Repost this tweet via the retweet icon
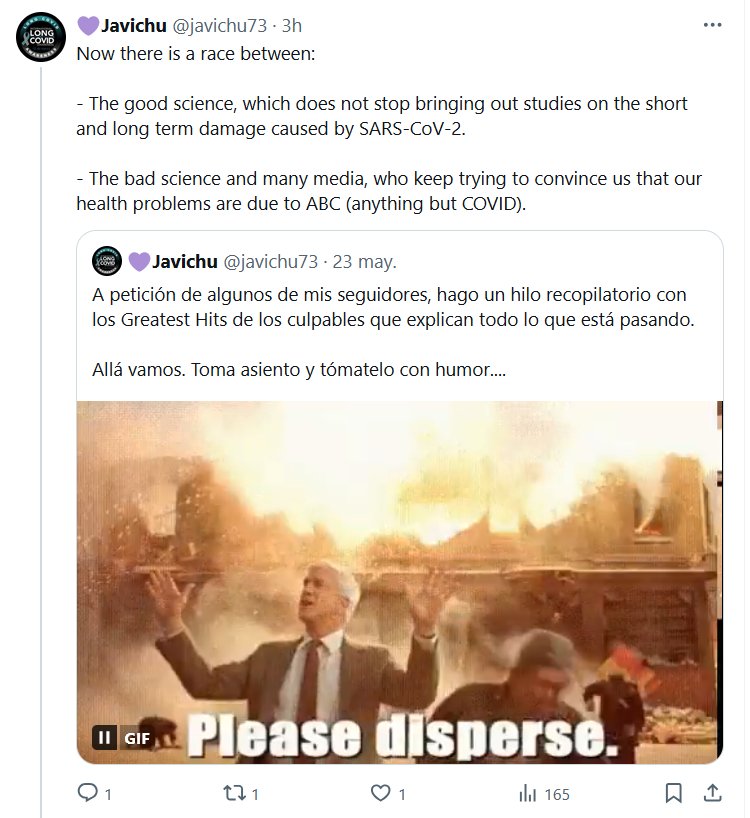The height and width of the screenshot is (818, 750). (x=234, y=793)
